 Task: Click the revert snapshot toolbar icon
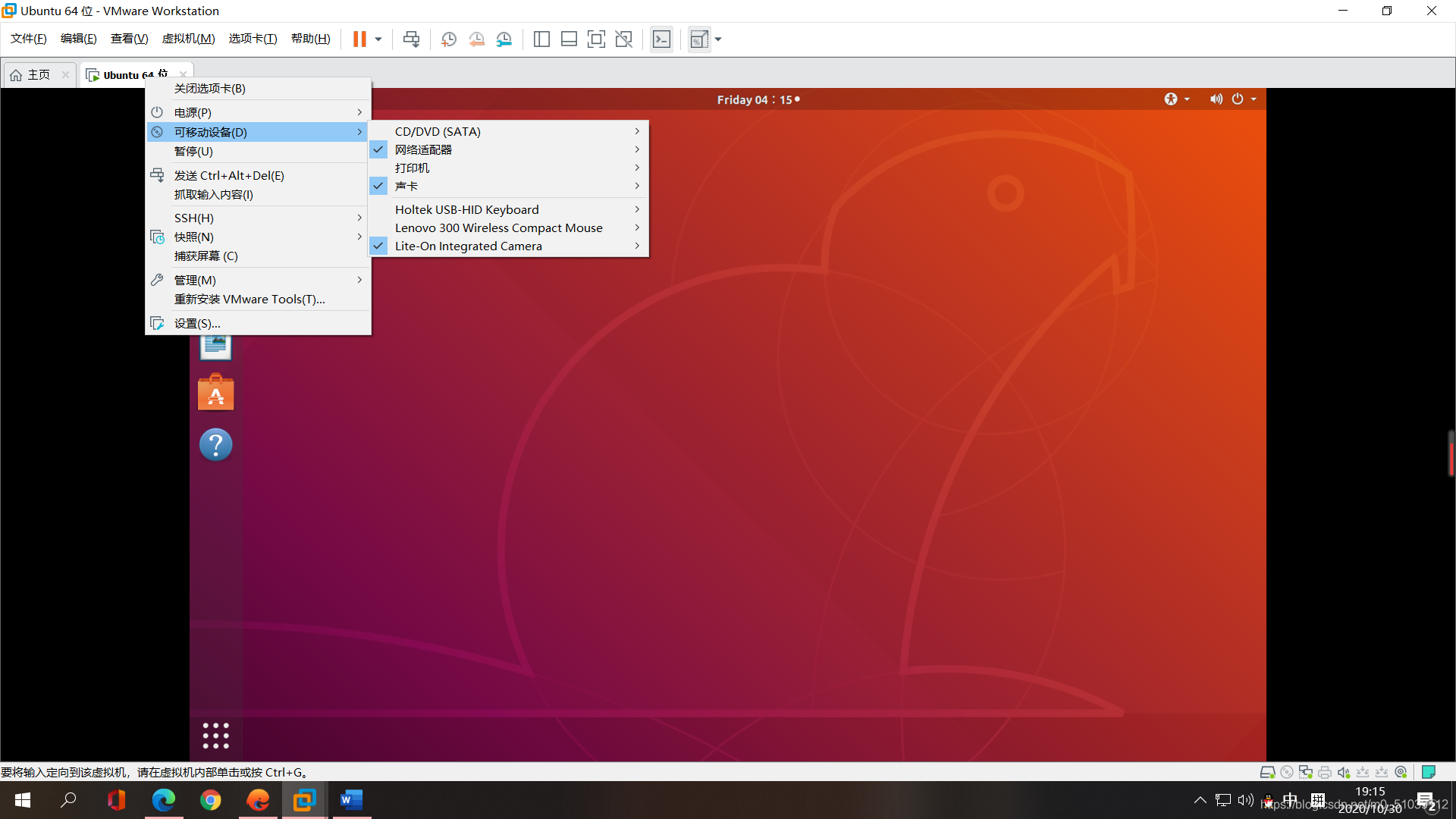(x=476, y=39)
